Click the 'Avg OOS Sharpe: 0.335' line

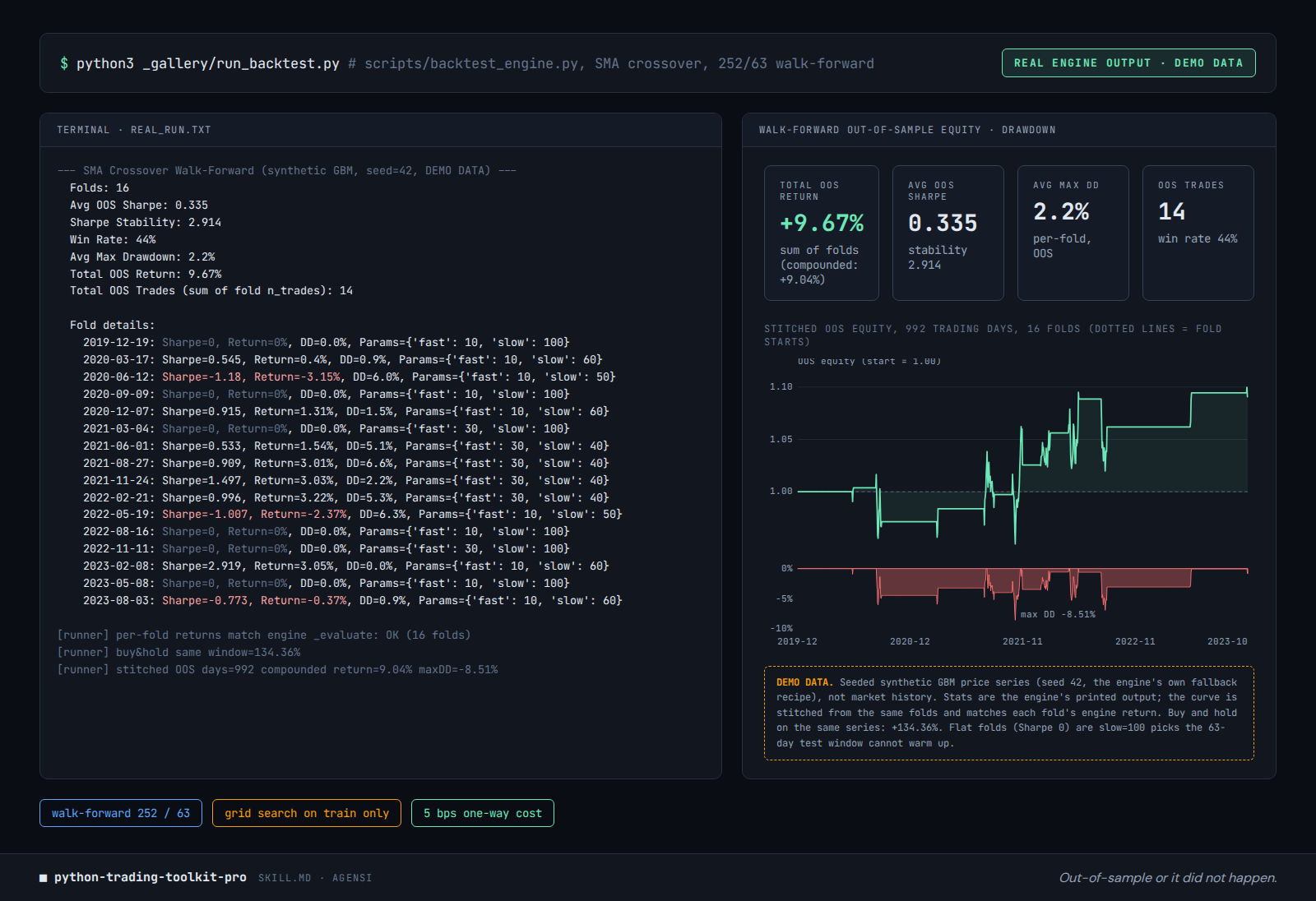click(x=139, y=206)
